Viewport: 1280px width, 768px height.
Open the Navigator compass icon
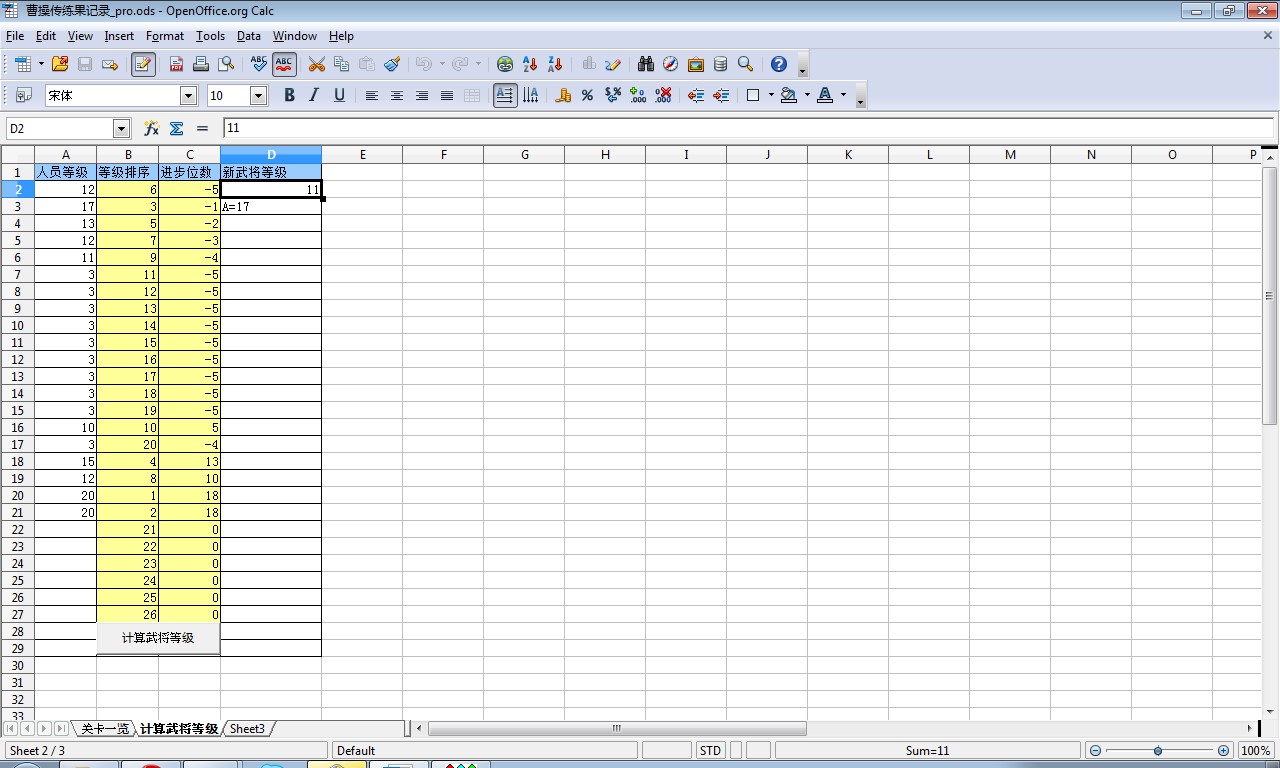click(670, 64)
